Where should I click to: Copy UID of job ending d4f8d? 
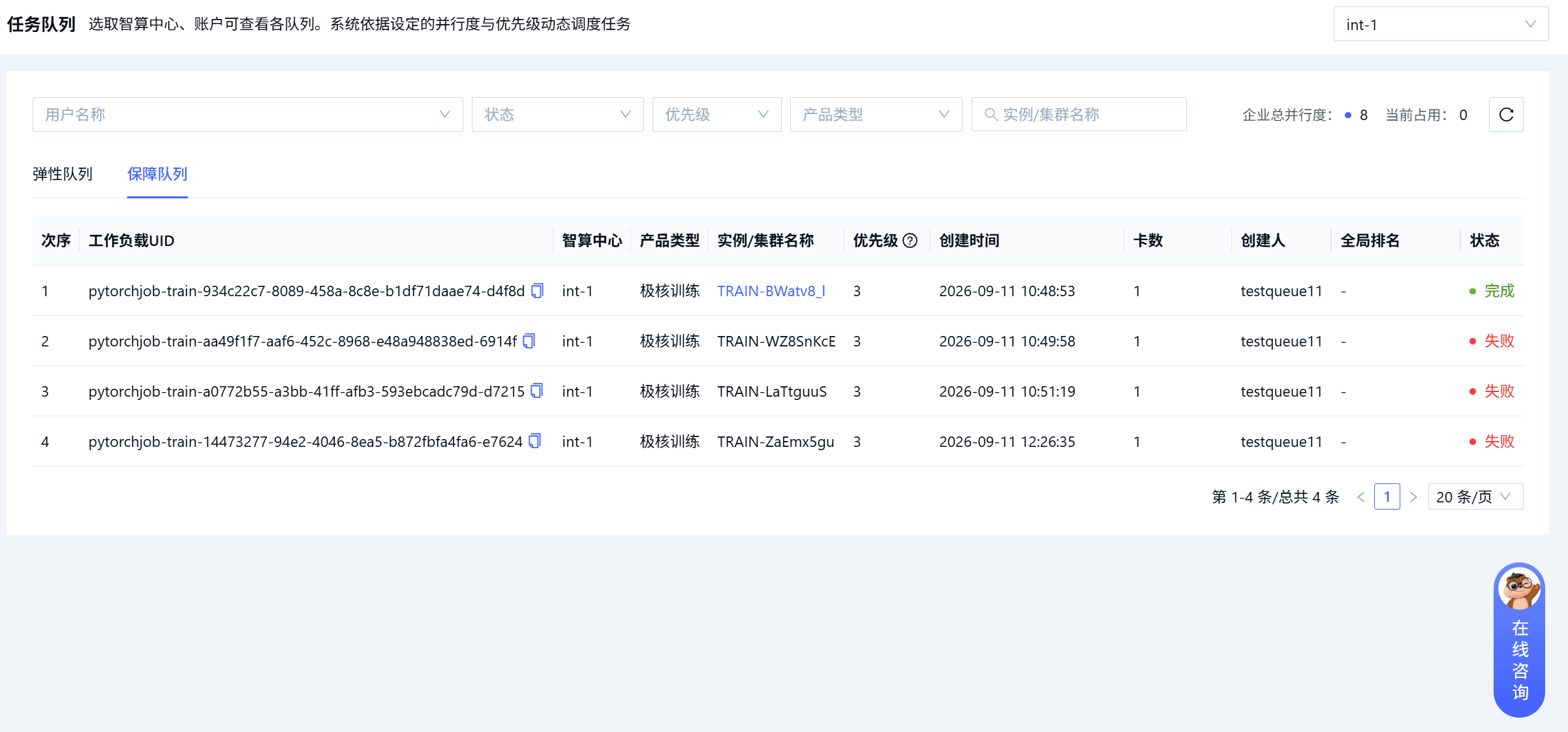[x=537, y=290]
